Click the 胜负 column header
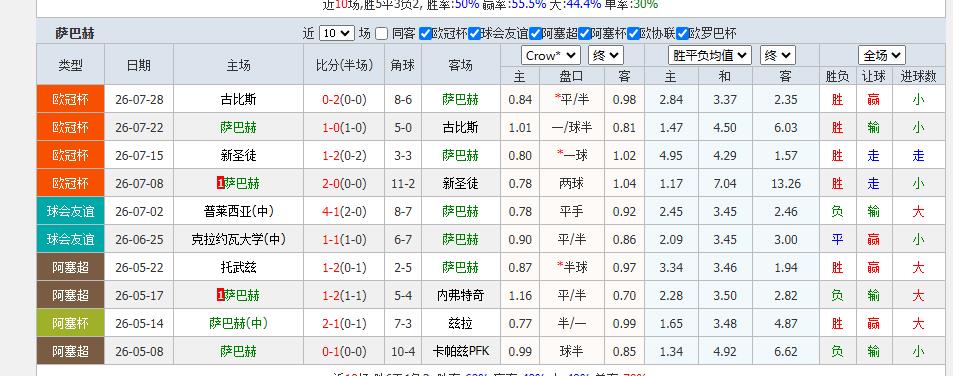This screenshot has width=953, height=376. [838, 77]
